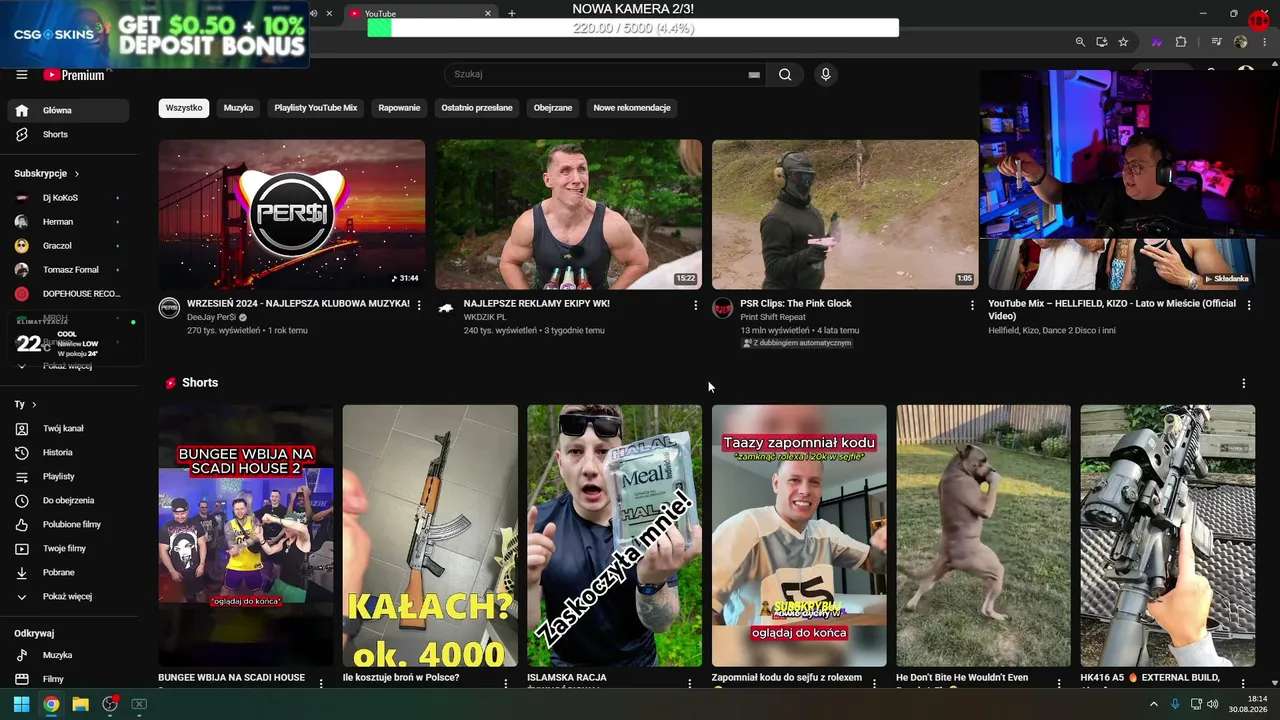Open the Dj KoKoS subscription channel
Screen dimensions: 1280x720
pos(68,198)
